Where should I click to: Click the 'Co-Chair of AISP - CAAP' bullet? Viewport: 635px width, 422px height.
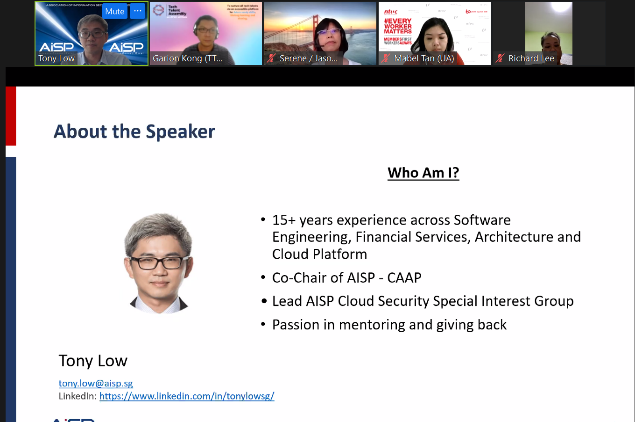pos(347,278)
